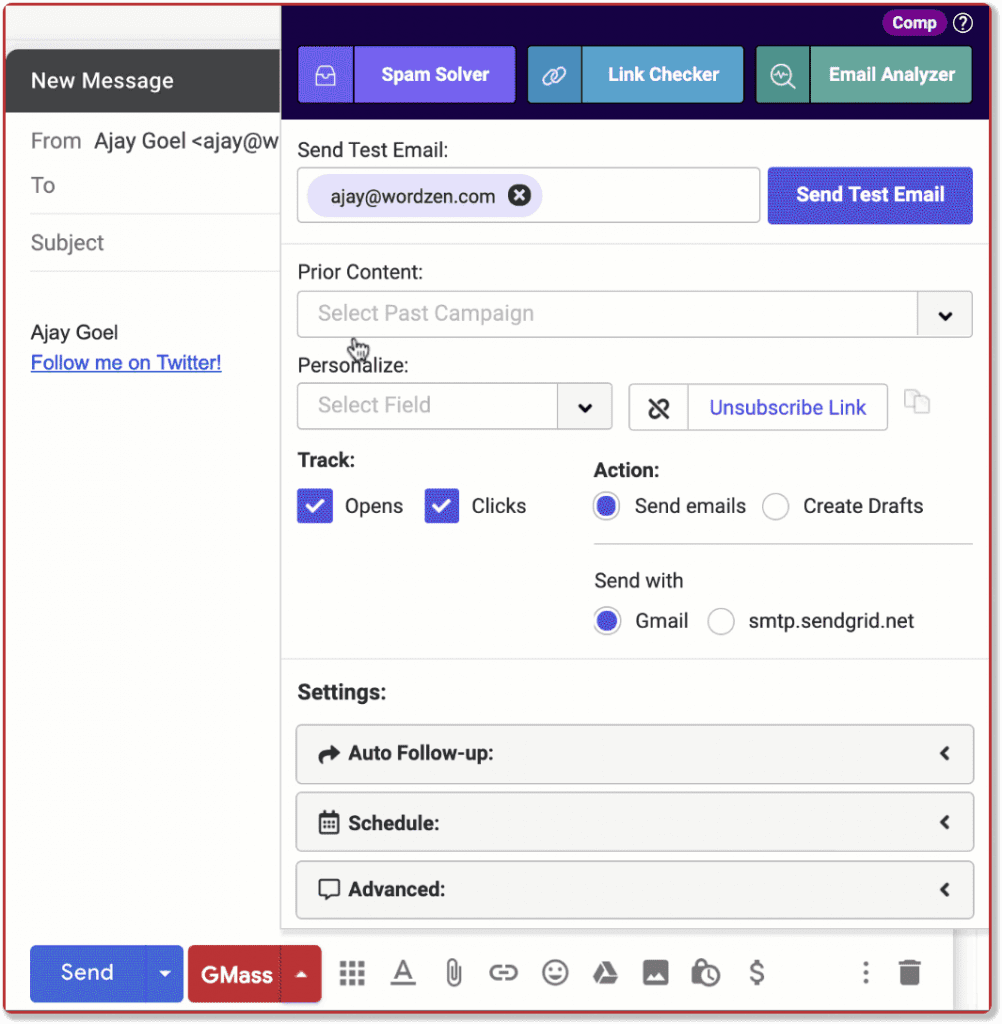Open text formatting options icon
1002x1024 pixels.
[403, 973]
